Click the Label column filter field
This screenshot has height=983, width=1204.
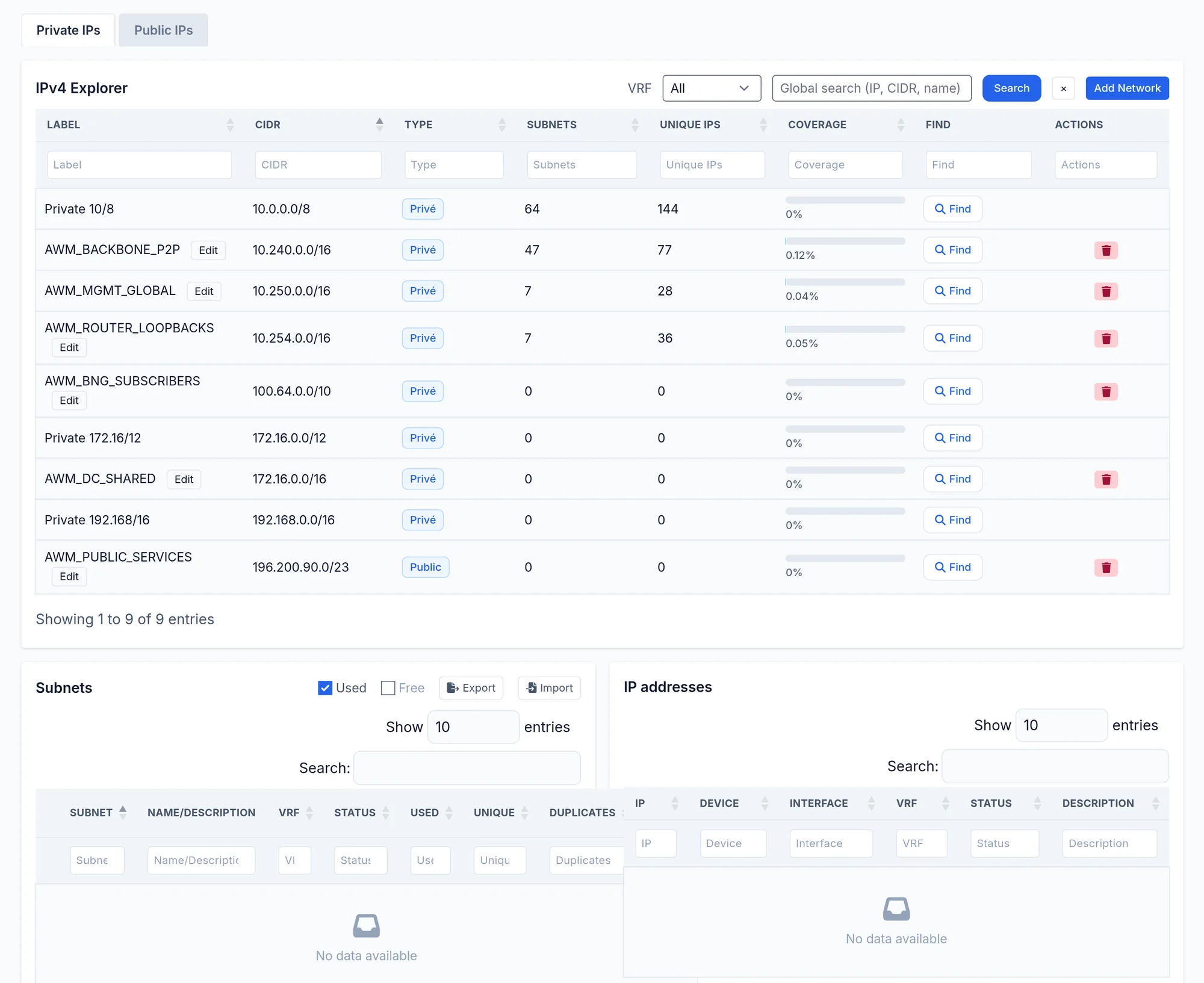click(140, 164)
